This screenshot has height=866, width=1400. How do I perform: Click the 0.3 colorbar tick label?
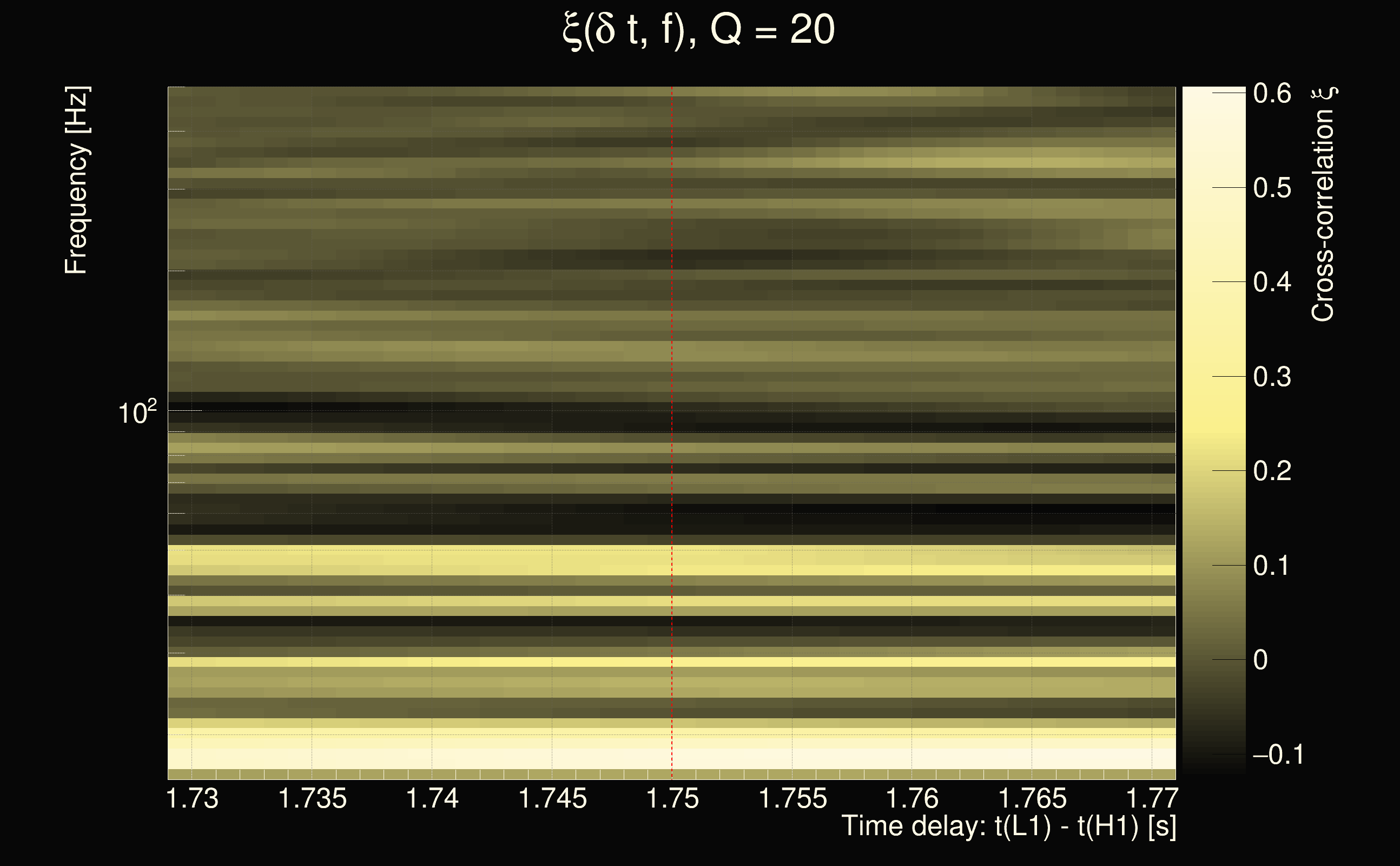pos(1272,377)
